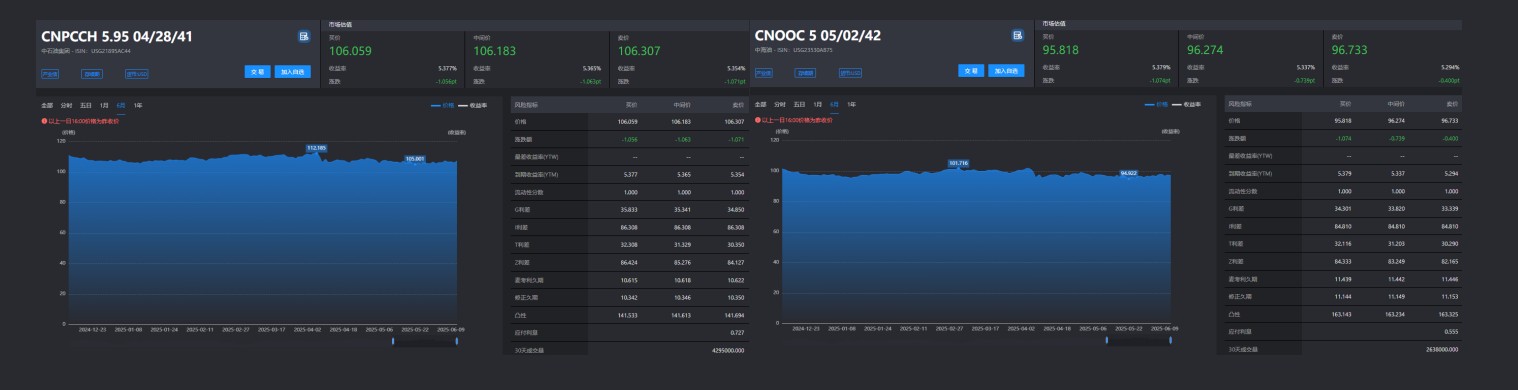Click the 112.185 peak label on CNPCCH chart
This screenshot has height=390, width=1518.
(316, 147)
